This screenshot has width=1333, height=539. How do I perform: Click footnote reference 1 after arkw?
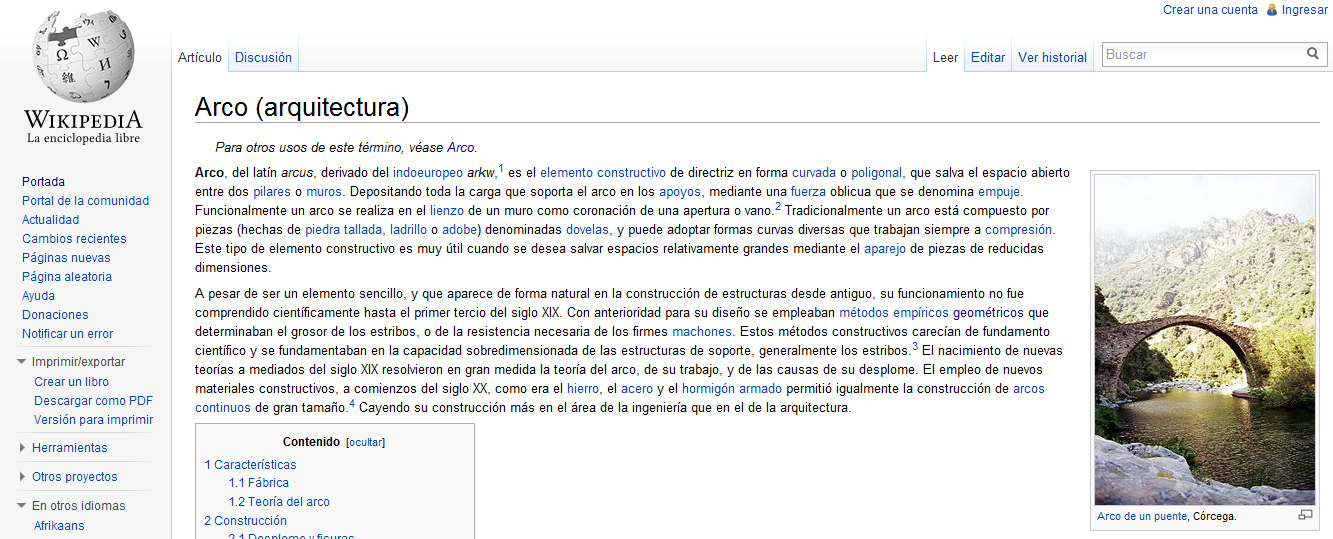point(501,168)
